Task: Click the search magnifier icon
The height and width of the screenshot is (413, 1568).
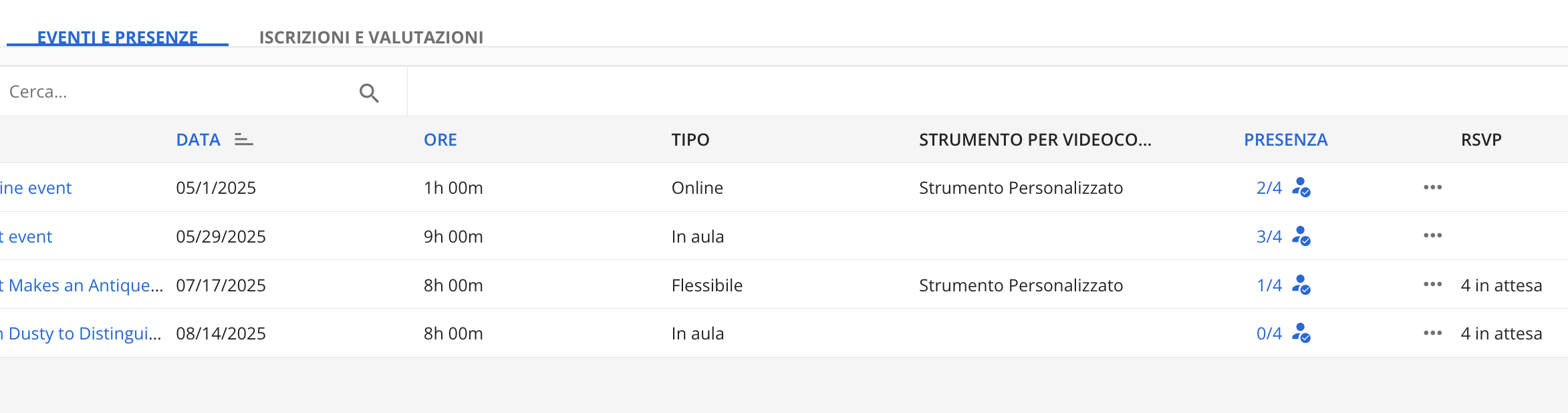Action: (370, 93)
